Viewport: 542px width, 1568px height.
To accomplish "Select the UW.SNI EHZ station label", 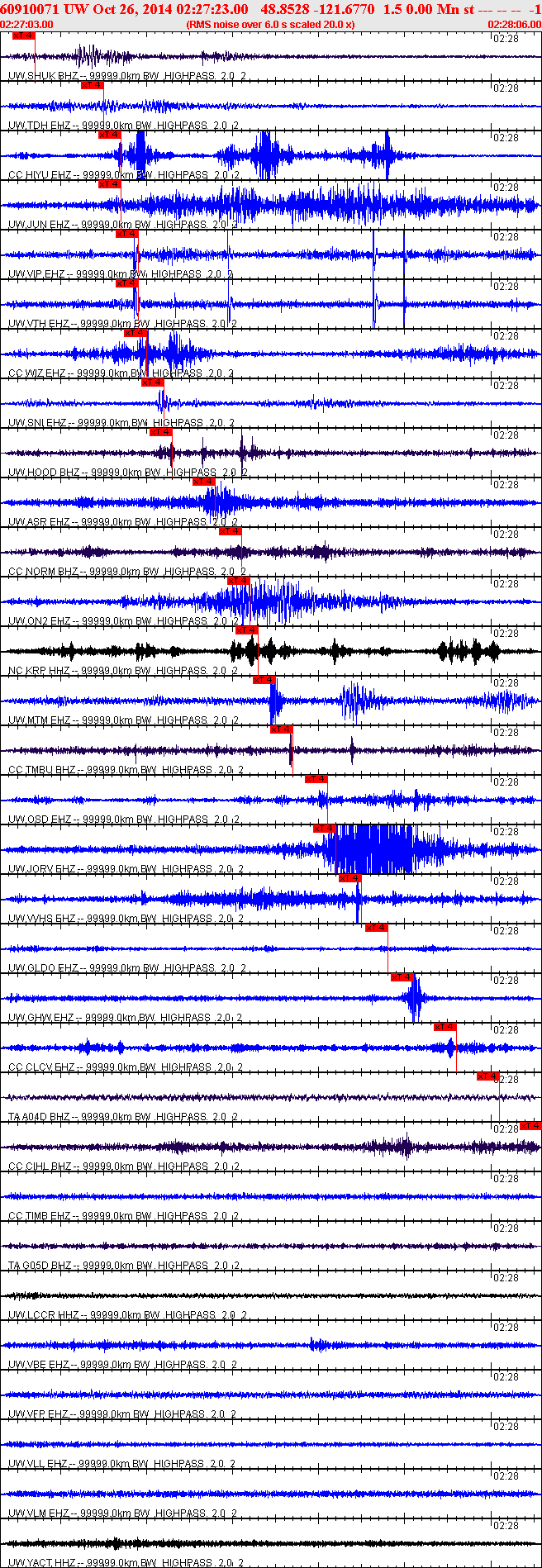I will pos(39,423).
